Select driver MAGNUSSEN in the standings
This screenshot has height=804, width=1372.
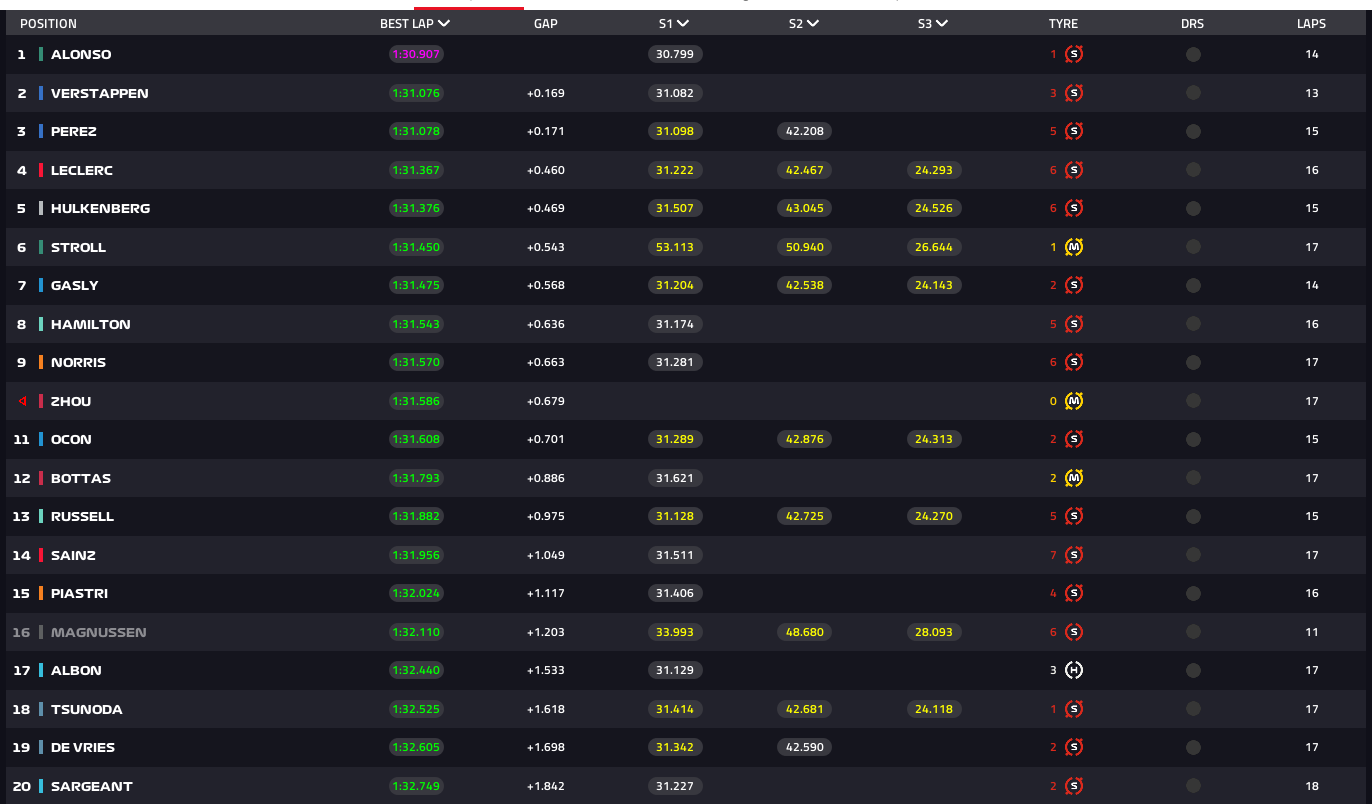pyautogui.click(x=98, y=632)
